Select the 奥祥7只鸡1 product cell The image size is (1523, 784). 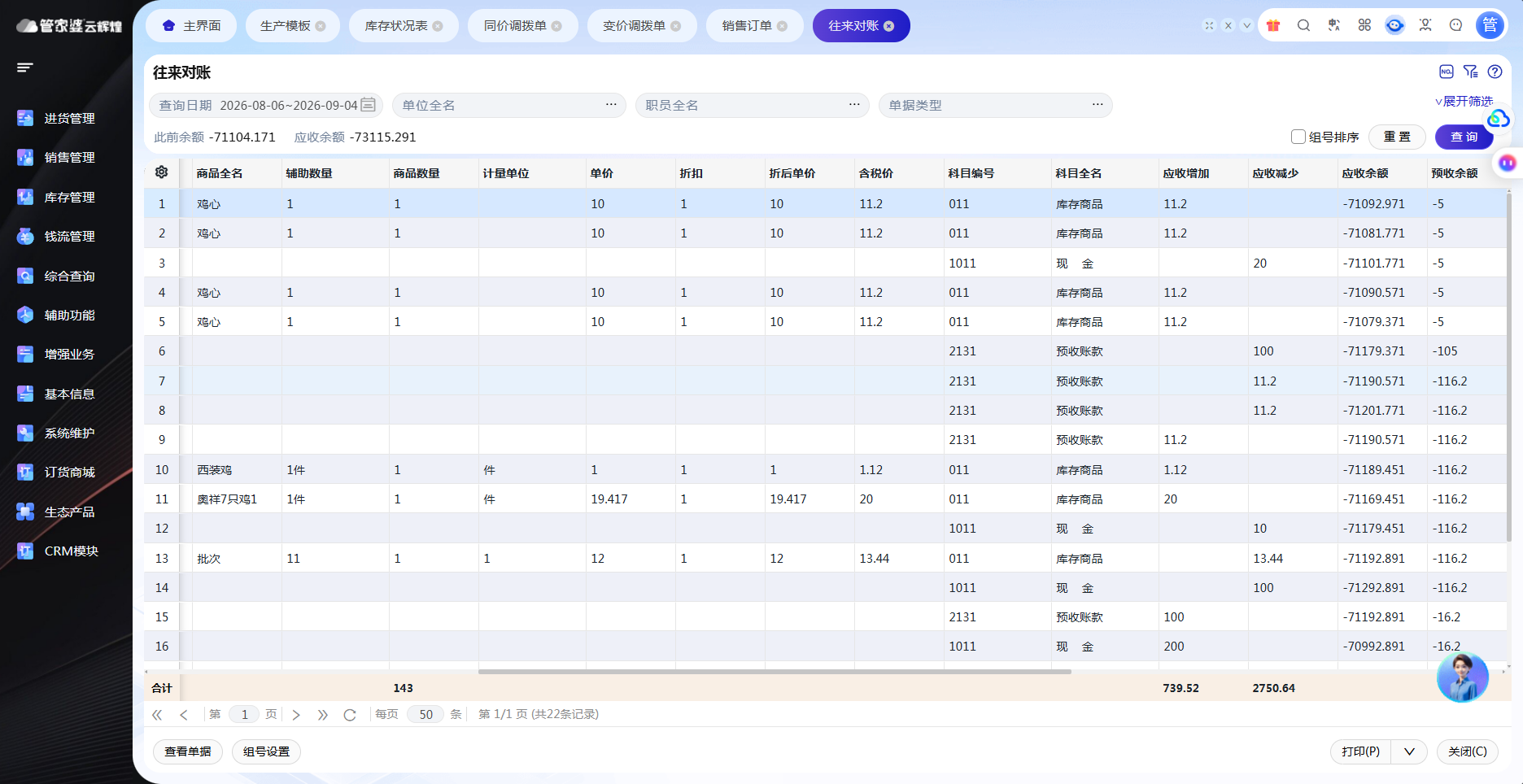pos(237,499)
